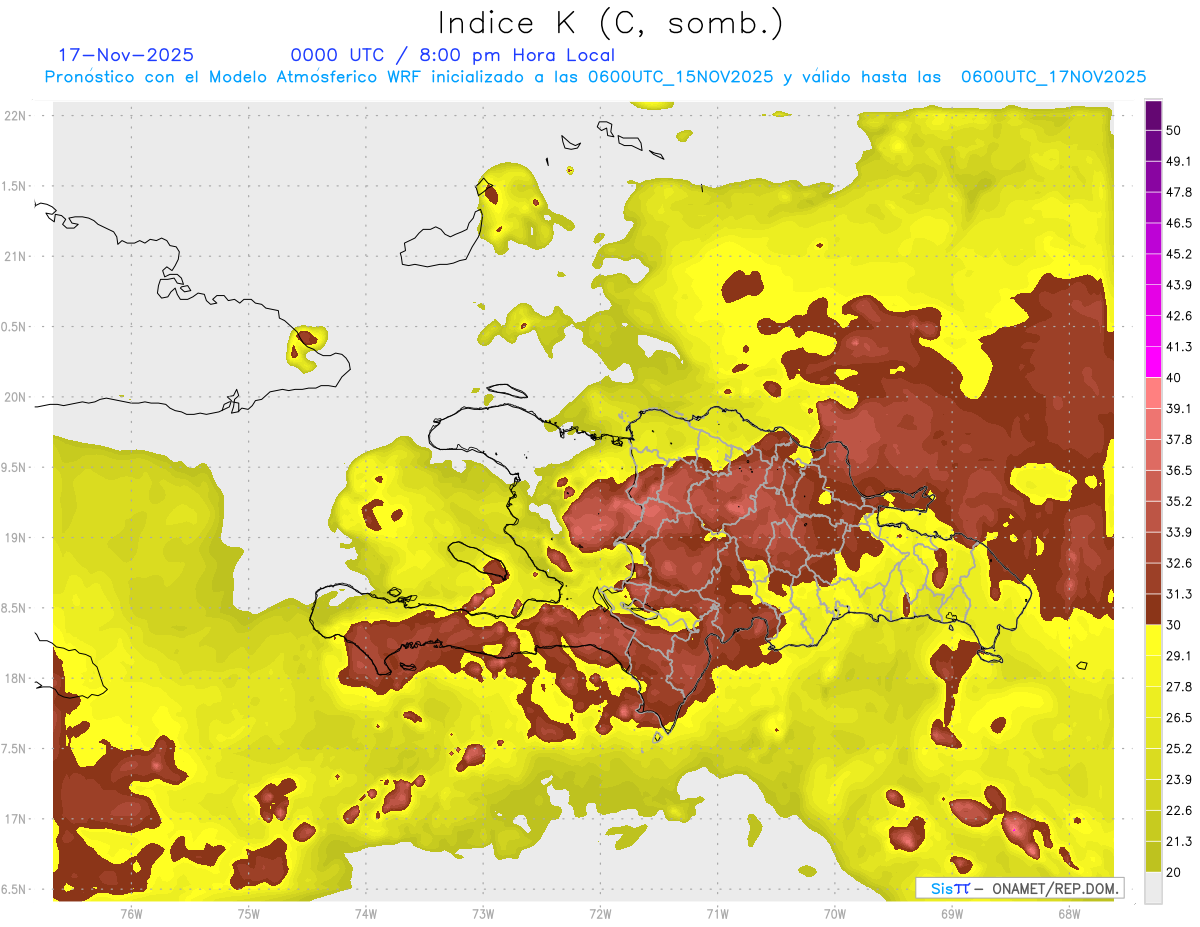
Task: Click the "26.5" colorbar label
Action: click(x=1179, y=718)
